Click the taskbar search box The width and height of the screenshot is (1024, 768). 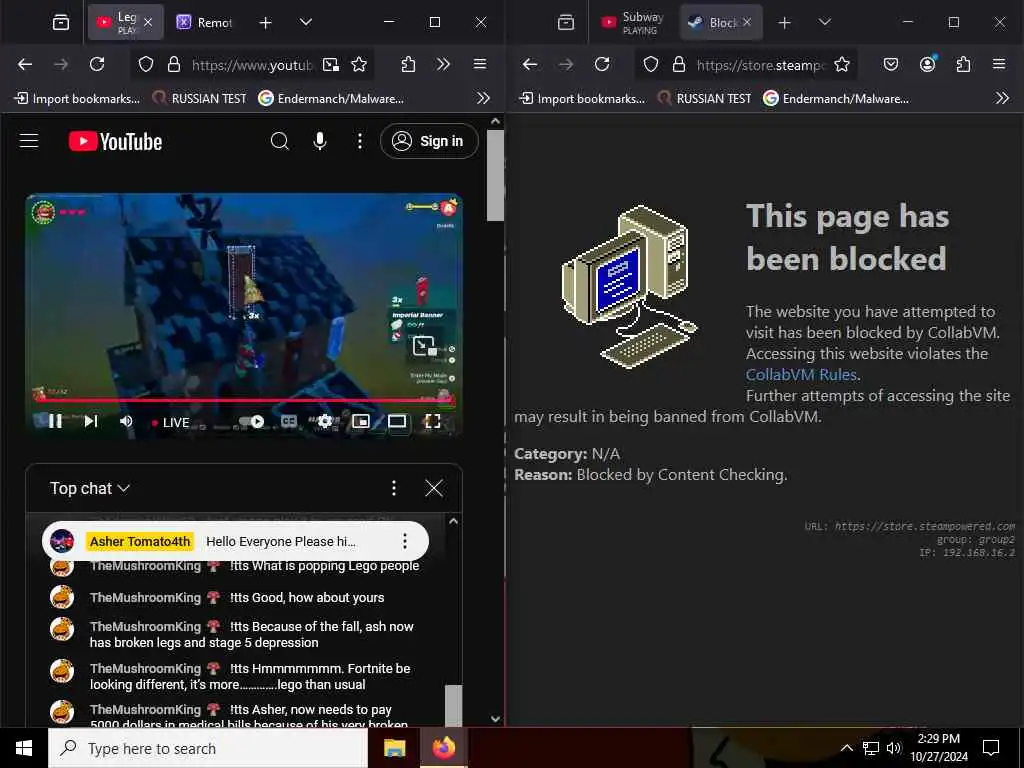tap(208, 748)
